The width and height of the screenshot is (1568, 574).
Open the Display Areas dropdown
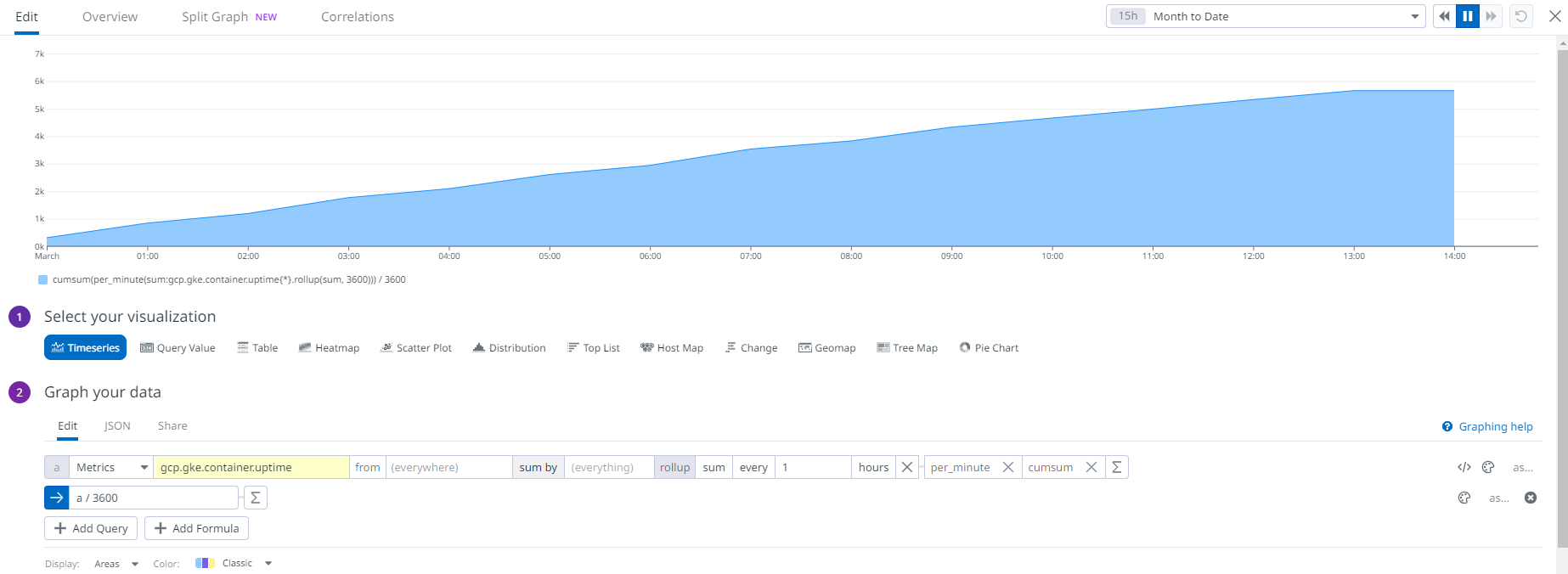(x=116, y=563)
